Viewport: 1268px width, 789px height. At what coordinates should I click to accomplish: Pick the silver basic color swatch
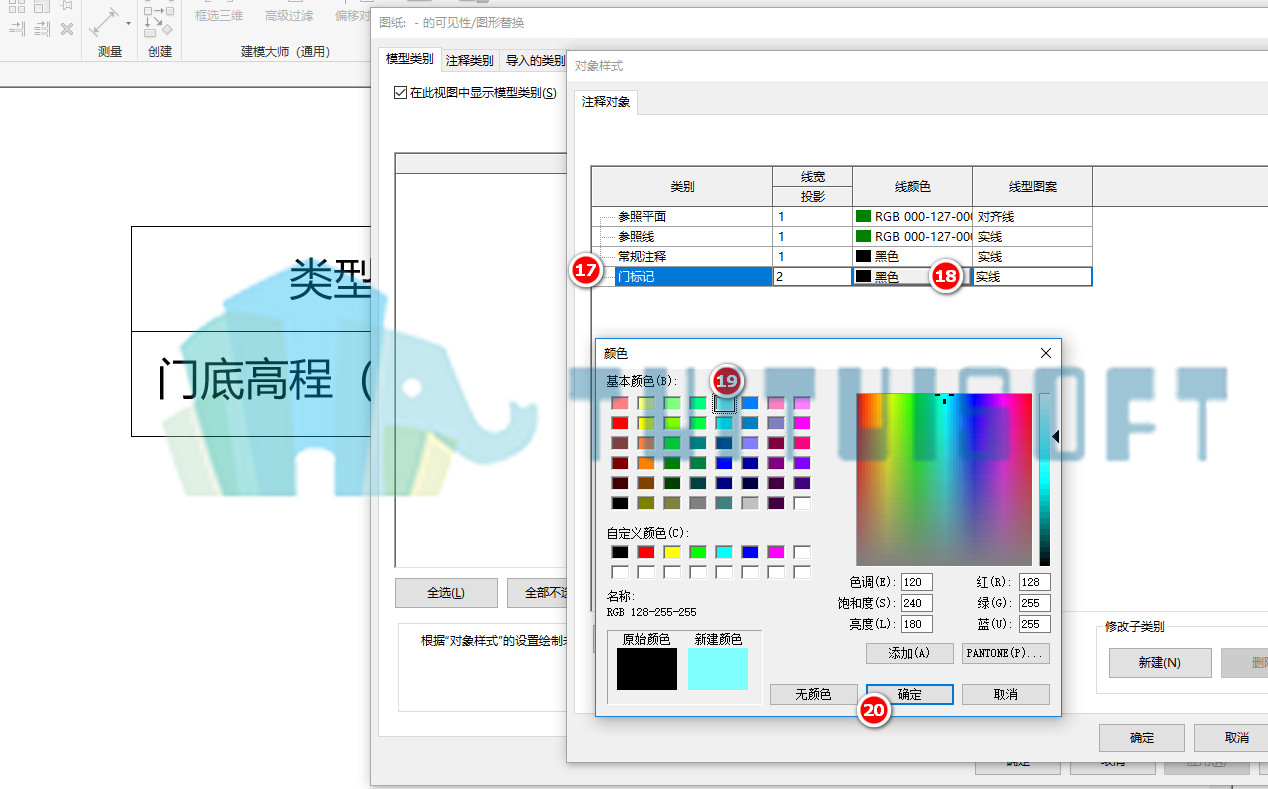pos(750,503)
